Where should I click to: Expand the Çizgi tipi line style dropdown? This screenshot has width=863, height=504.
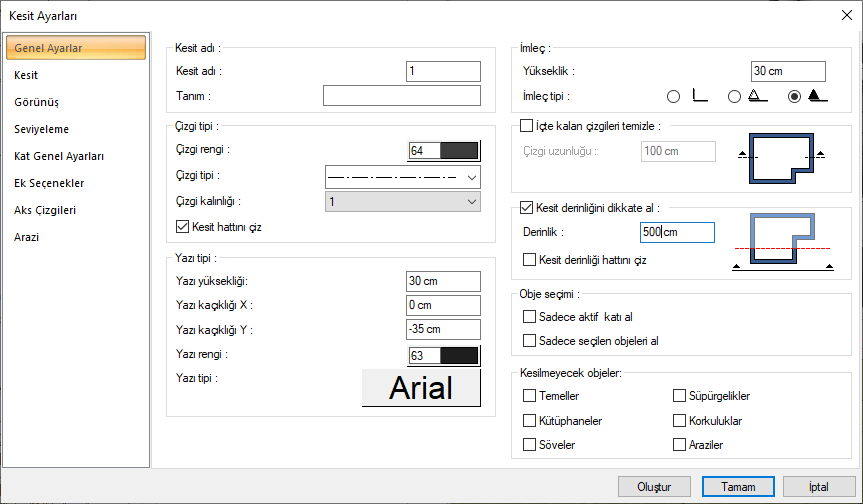tap(403, 177)
